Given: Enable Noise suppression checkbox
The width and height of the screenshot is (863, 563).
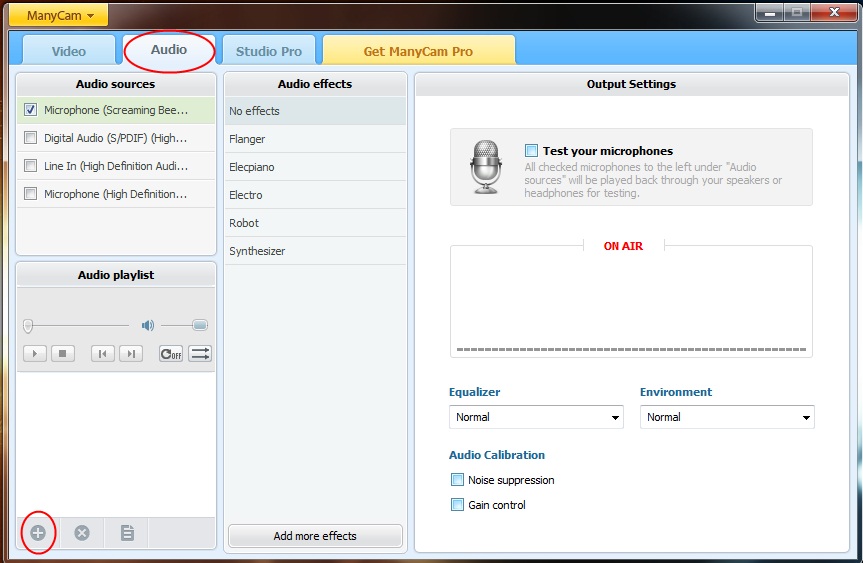Looking at the screenshot, I should point(457,480).
